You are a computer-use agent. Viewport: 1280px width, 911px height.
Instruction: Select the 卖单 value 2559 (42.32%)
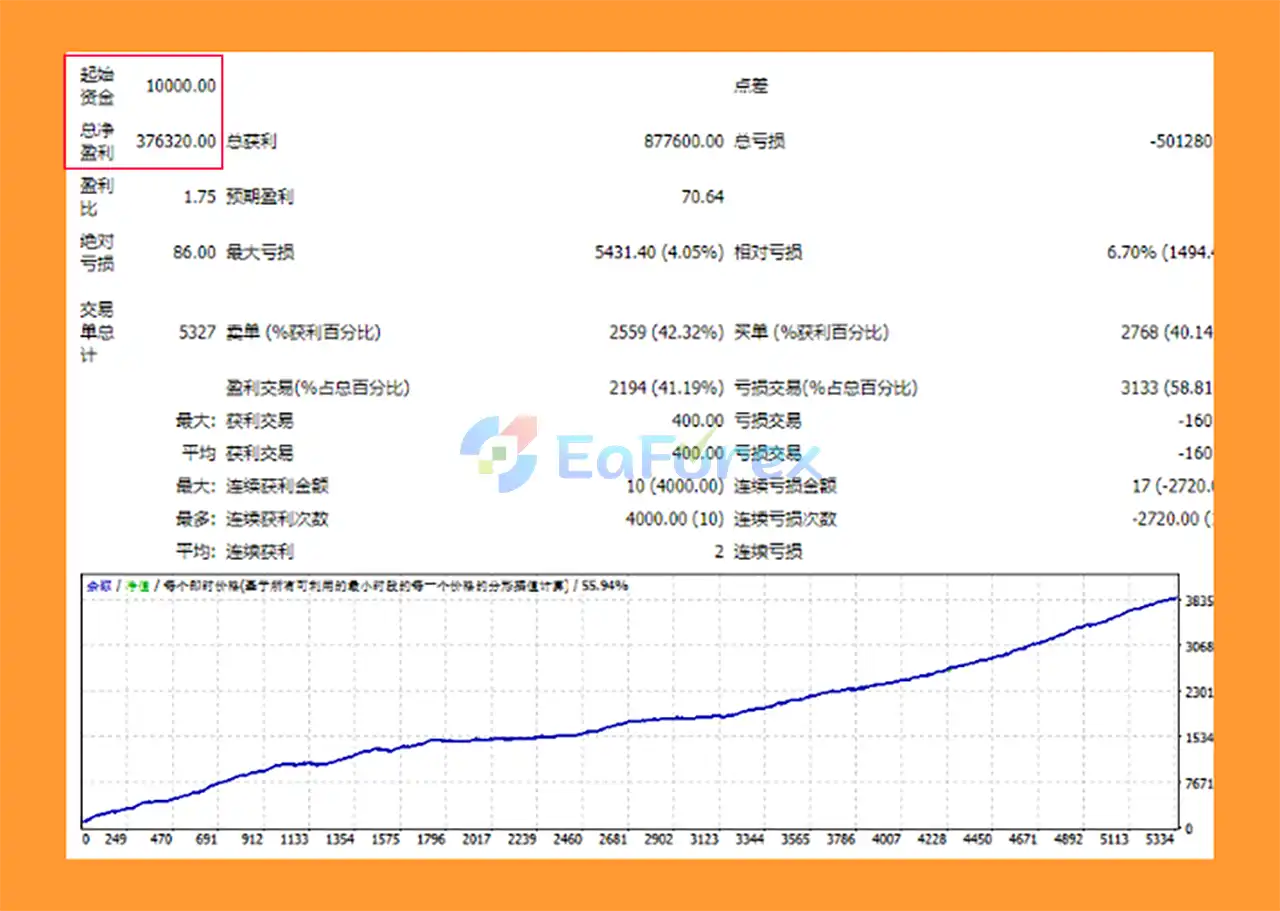(x=666, y=332)
